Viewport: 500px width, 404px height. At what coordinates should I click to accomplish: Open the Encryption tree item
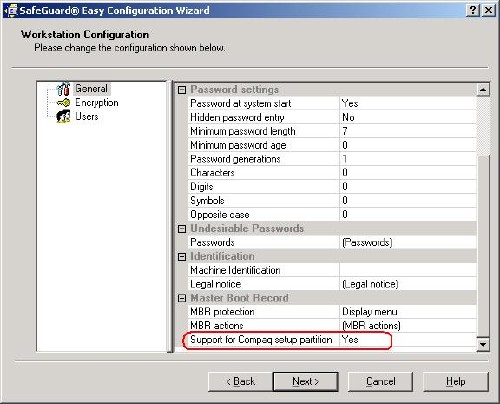[97, 103]
